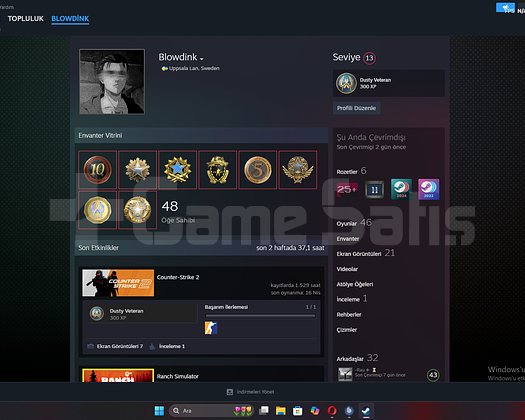Open İnceleme reviews link in sidebar

coord(348,299)
